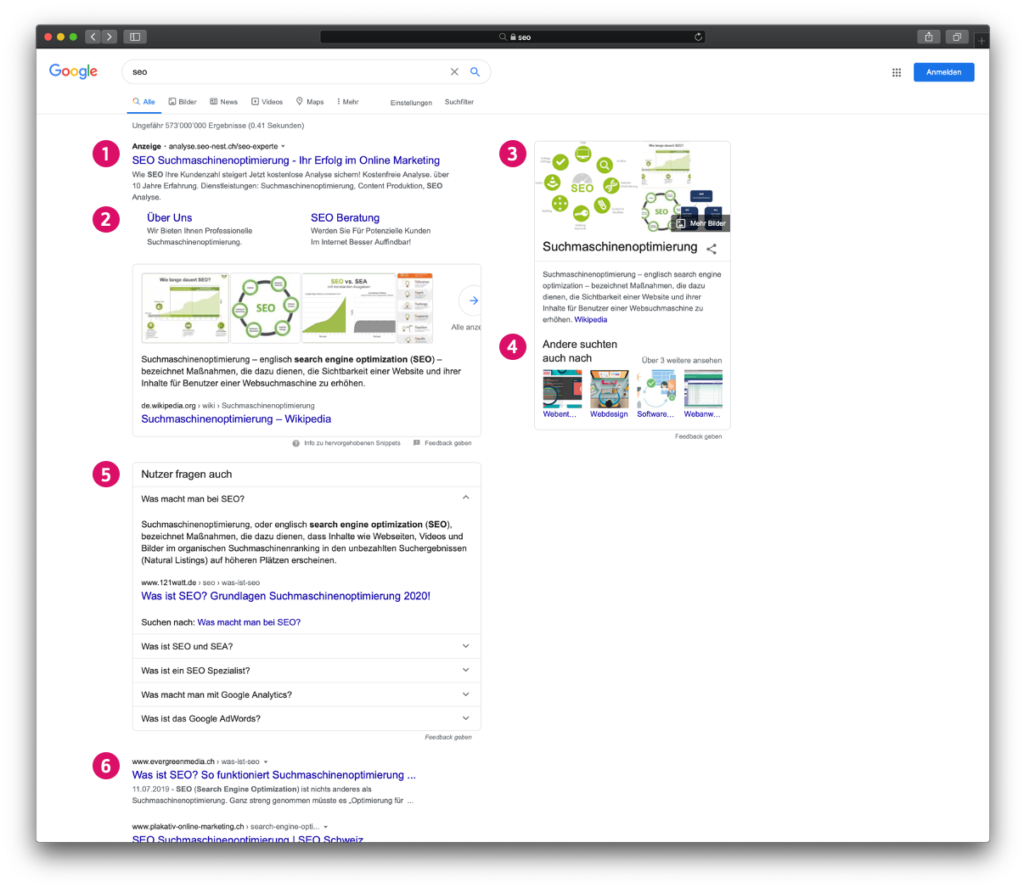
Task: Show all tabs overview button
Action: pyautogui.click(x=957, y=37)
